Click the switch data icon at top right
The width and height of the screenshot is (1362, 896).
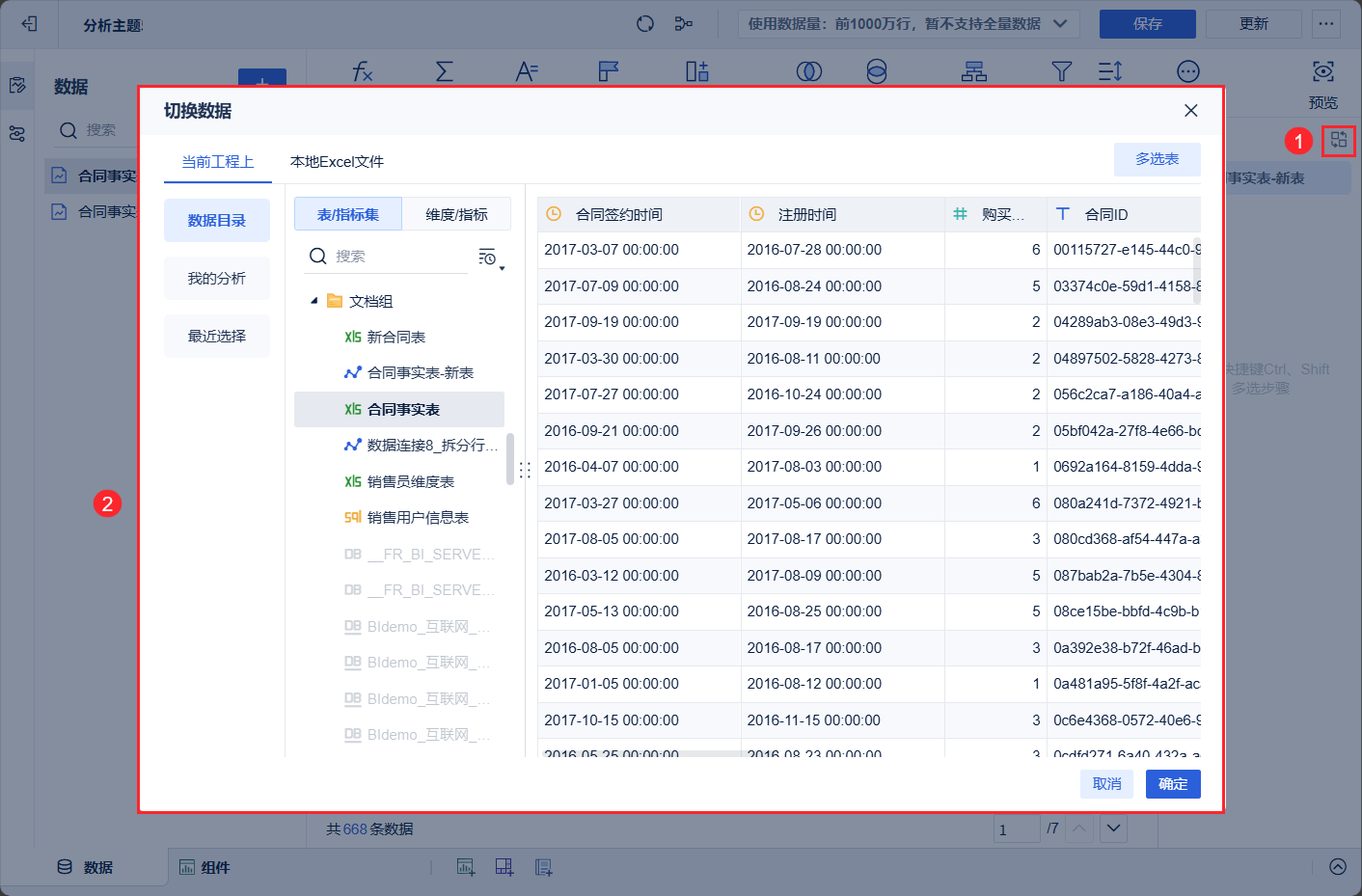[x=1338, y=140]
